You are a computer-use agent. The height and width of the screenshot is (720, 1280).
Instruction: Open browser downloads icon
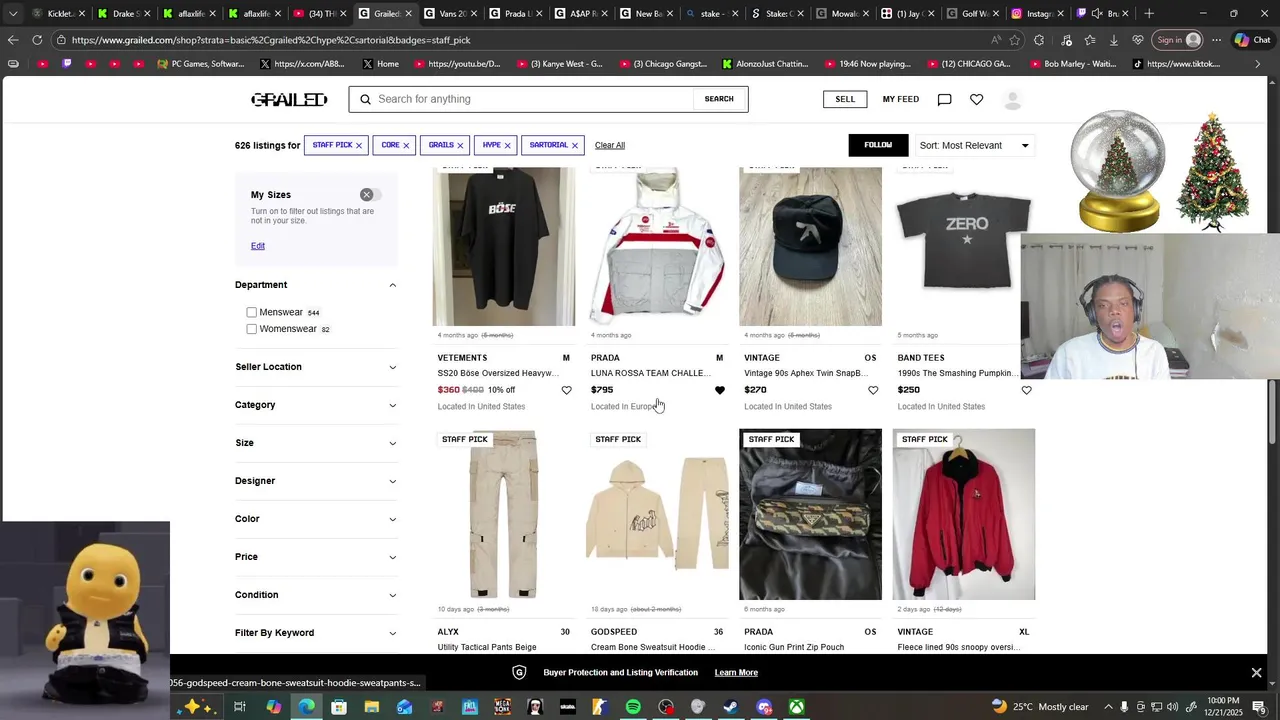(x=1113, y=40)
